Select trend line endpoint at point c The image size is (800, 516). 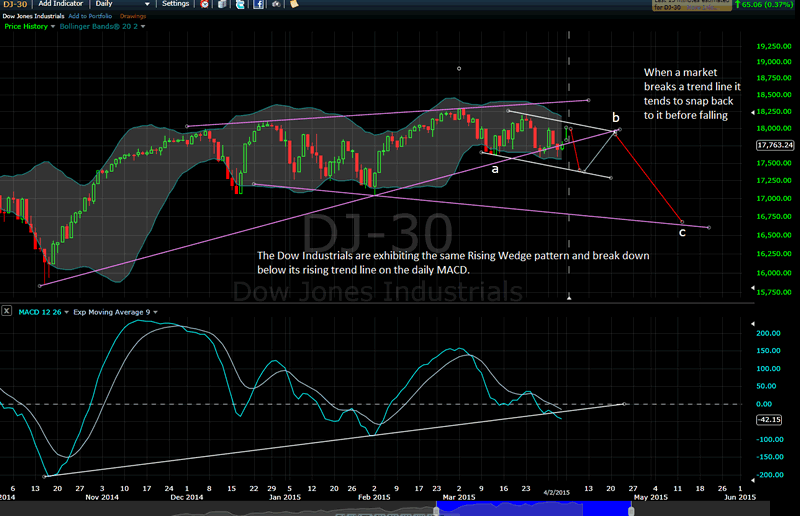[682, 222]
